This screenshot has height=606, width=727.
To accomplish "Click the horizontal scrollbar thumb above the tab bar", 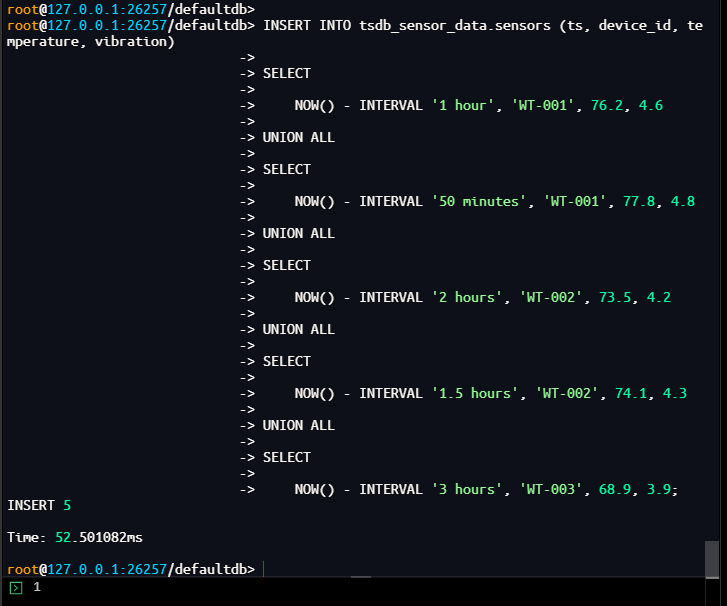I will (x=361, y=577).
